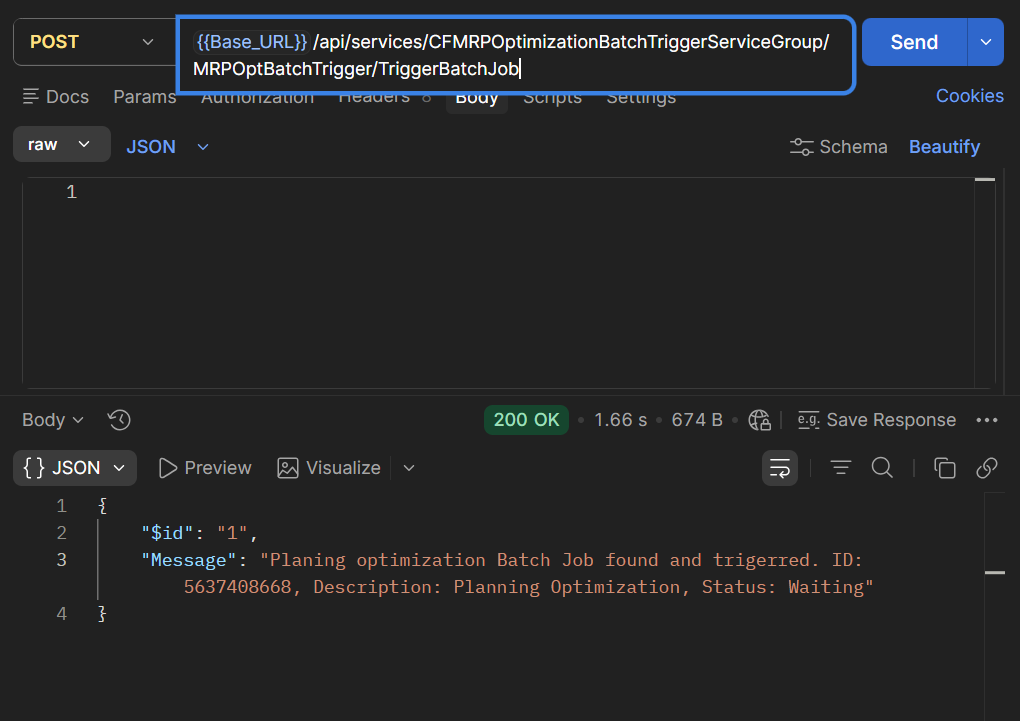Screen dimensions: 1020x721
Task: Open the response more options ellipsis
Action: pos(987,420)
